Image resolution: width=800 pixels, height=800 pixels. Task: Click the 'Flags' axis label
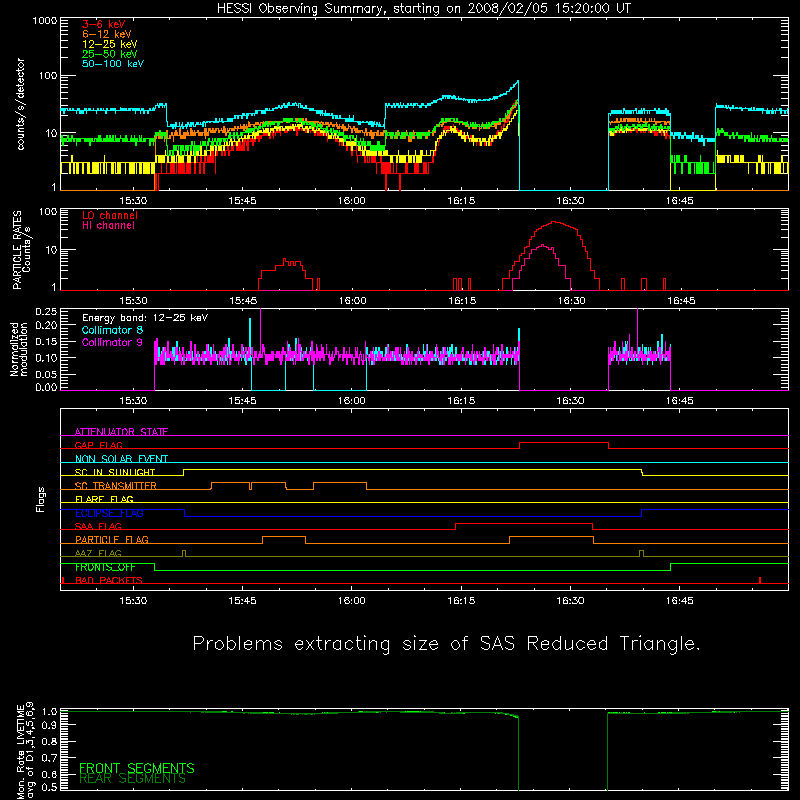click(41, 499)
